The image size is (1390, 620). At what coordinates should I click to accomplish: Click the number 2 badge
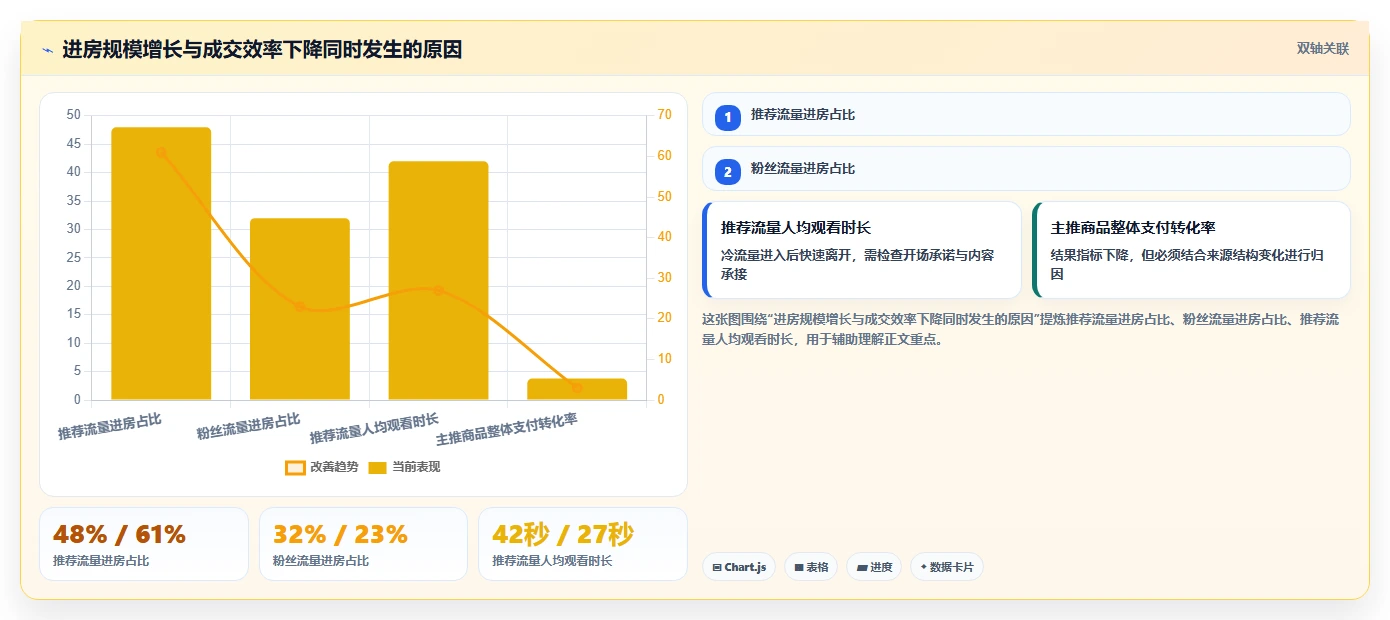point(728,171)
